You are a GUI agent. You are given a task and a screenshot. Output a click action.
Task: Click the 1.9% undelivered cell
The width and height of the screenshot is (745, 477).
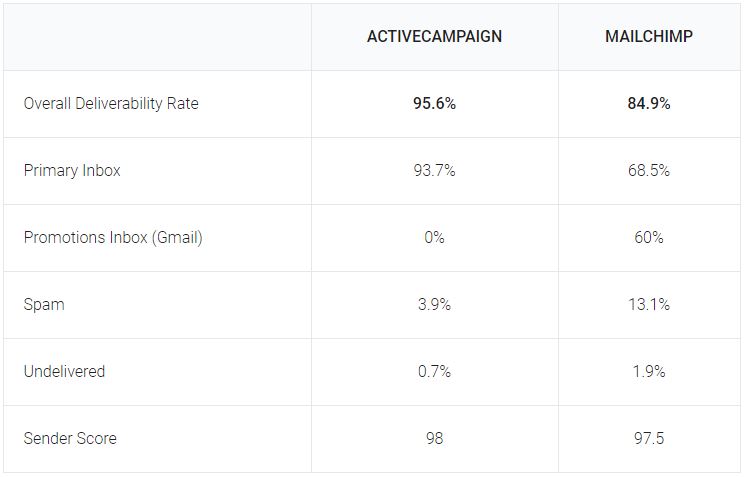(649, 372)
